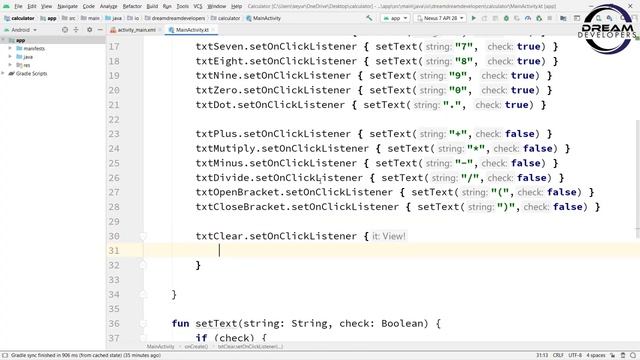Click the MainActivity breadcrumb in navigation bar

pyautogui.click(x=263, y=18)
